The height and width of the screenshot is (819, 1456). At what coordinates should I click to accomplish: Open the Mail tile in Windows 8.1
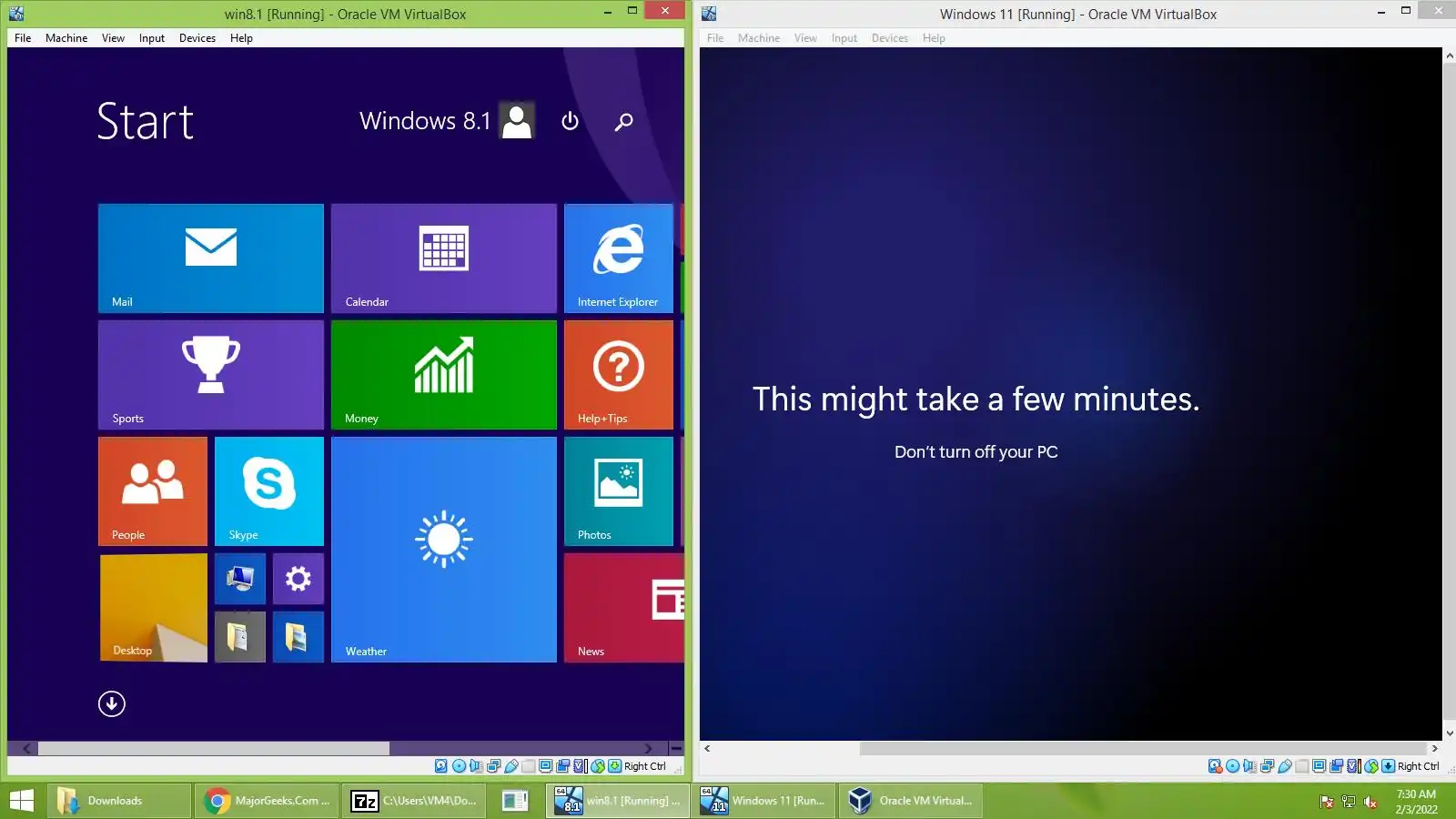pyautogui.click(x=211, y=258)
